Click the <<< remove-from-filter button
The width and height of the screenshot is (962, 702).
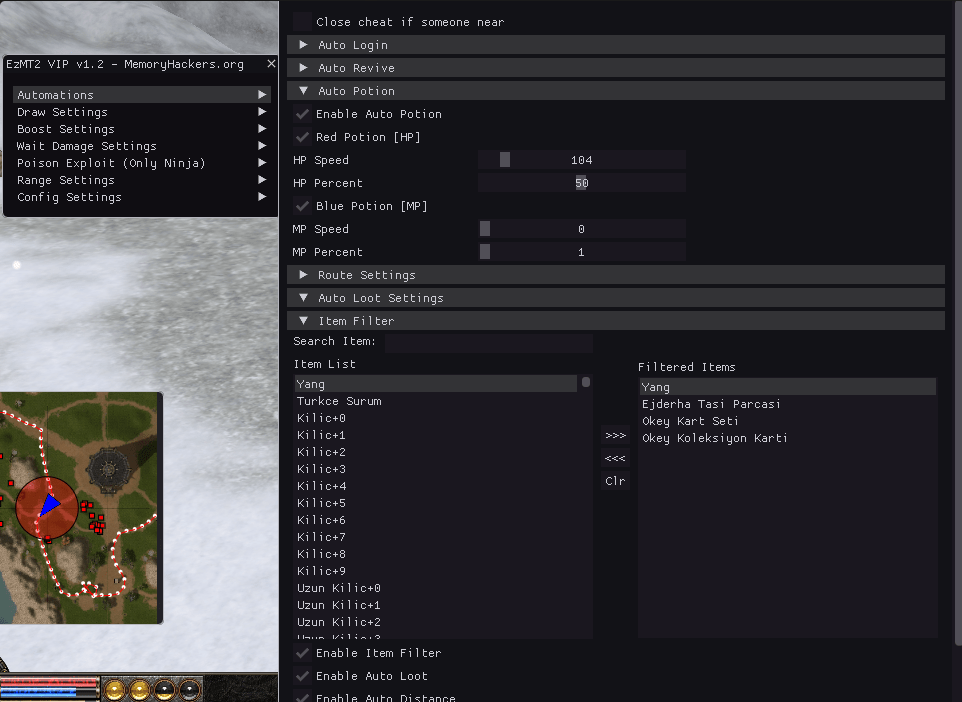pos(615,458)
